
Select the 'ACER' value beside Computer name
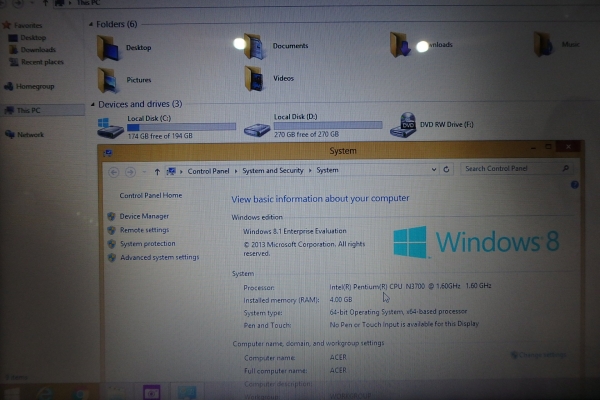(338, 358)
